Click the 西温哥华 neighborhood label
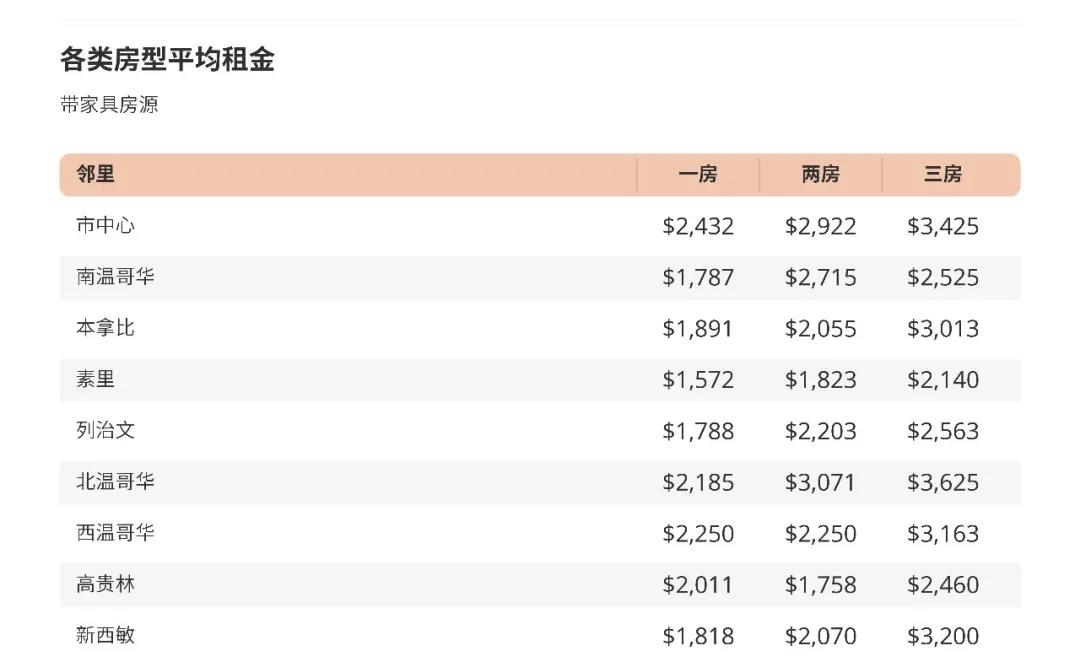Viewport: 1080px width, 667px height. 115,533
